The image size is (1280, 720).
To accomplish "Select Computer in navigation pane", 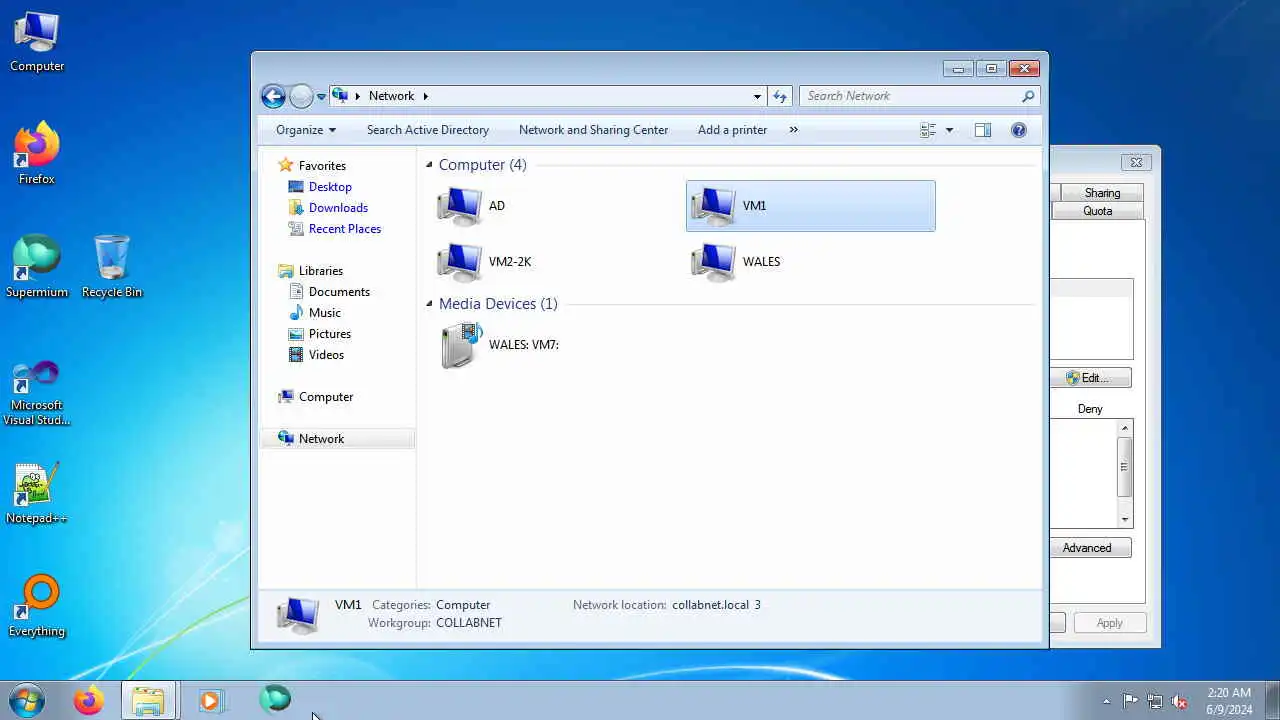I will 326,397.
